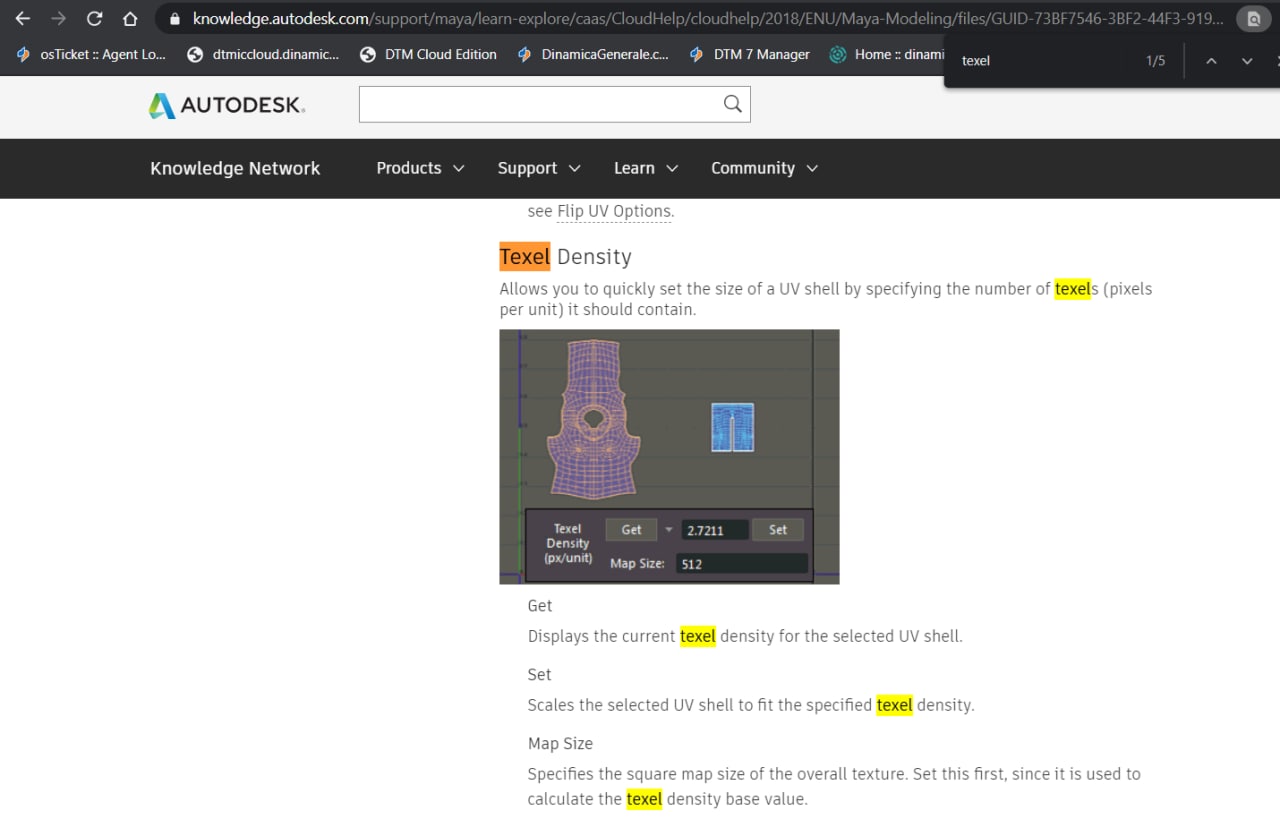This screenshot has width=1280, height=836.
Task: Open the dtmiccloud.dinamic bookmark
Action: click(264, 55)
